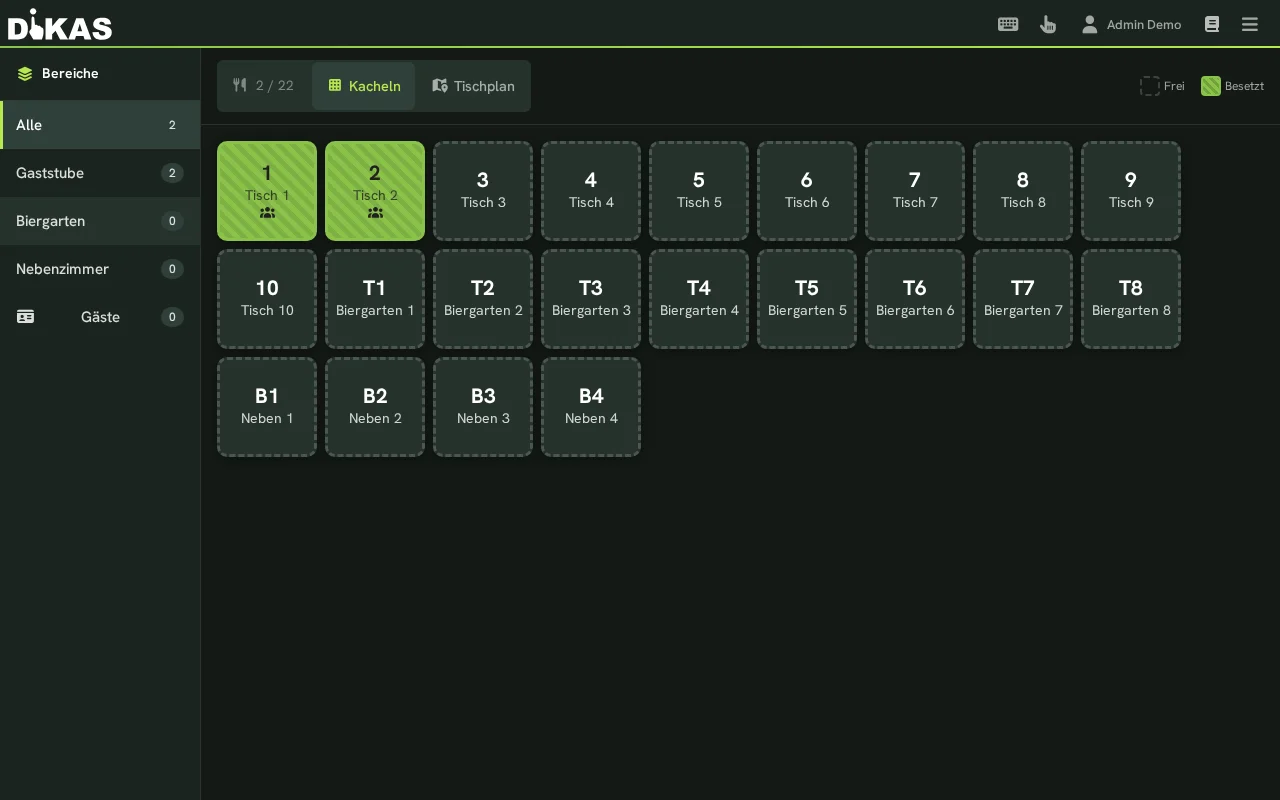This screenshot has height=800, width=1280.
Task: Click the Frei legend indicator
Action: (1162, 86)
